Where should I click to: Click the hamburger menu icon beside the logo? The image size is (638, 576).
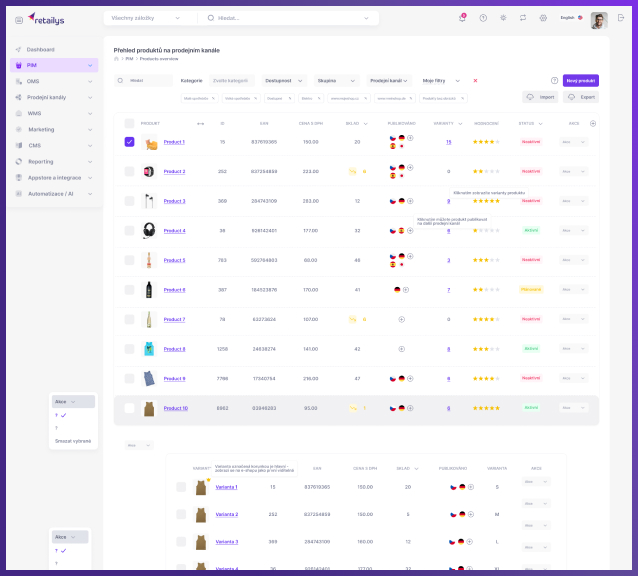point(19,19)
